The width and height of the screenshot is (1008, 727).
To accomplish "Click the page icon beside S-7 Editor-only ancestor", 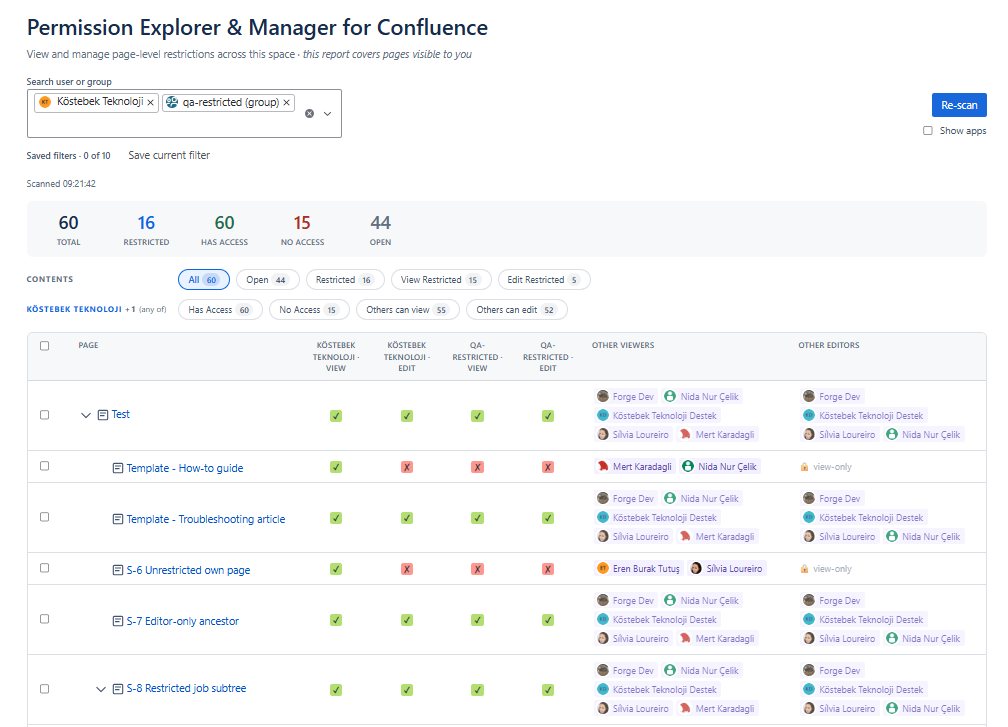I will tap(118, 621).
